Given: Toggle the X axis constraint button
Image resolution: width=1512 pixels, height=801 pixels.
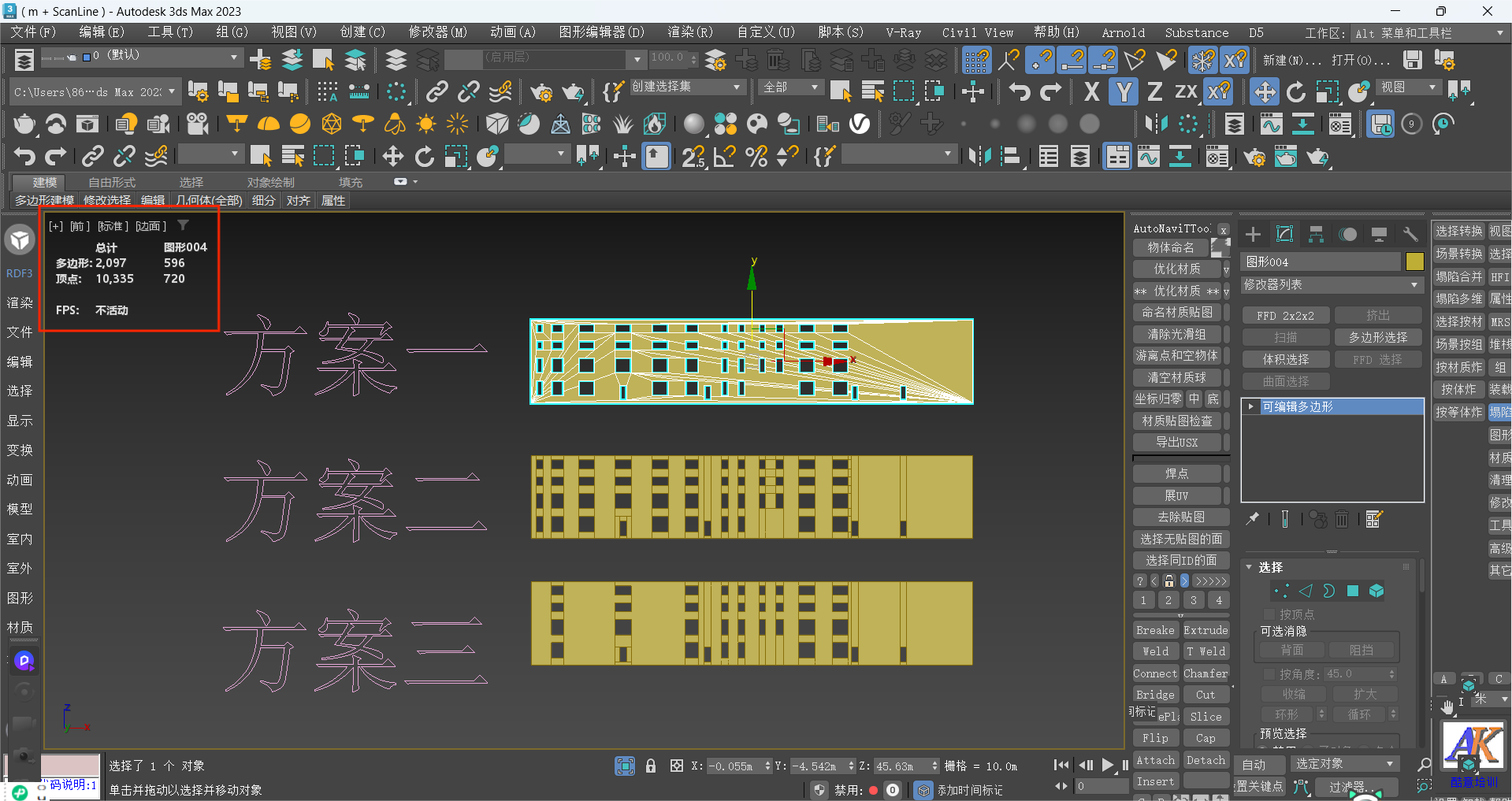Looking at the screenshot, I should [x=1091, y=92].
